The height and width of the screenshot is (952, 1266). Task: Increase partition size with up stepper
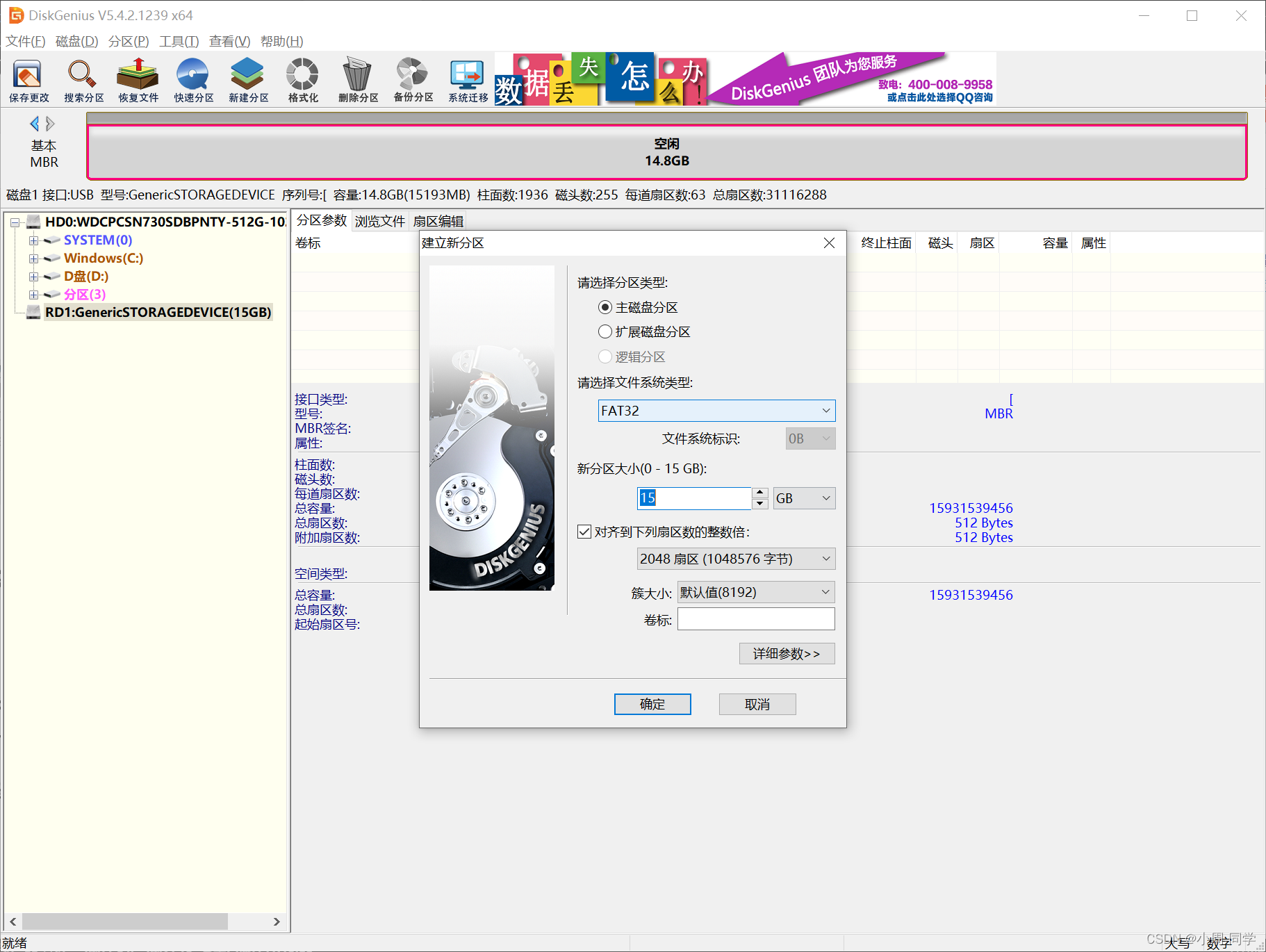pyautogui.click(x=760, y=493)
